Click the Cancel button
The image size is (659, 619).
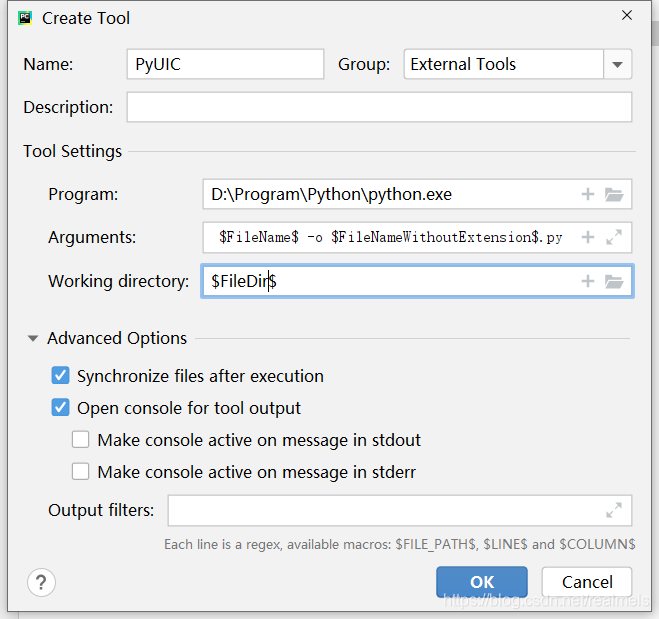587,582
